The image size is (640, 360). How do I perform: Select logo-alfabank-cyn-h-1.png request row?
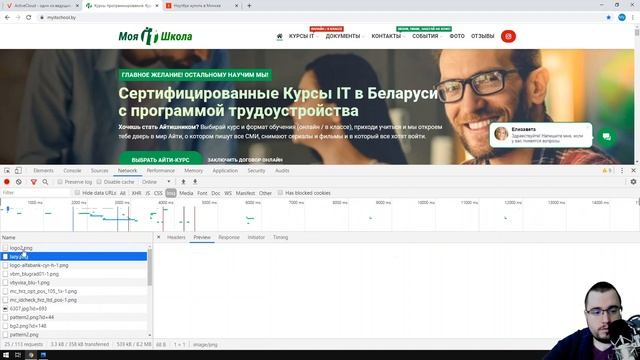click(x=74, y=265)
